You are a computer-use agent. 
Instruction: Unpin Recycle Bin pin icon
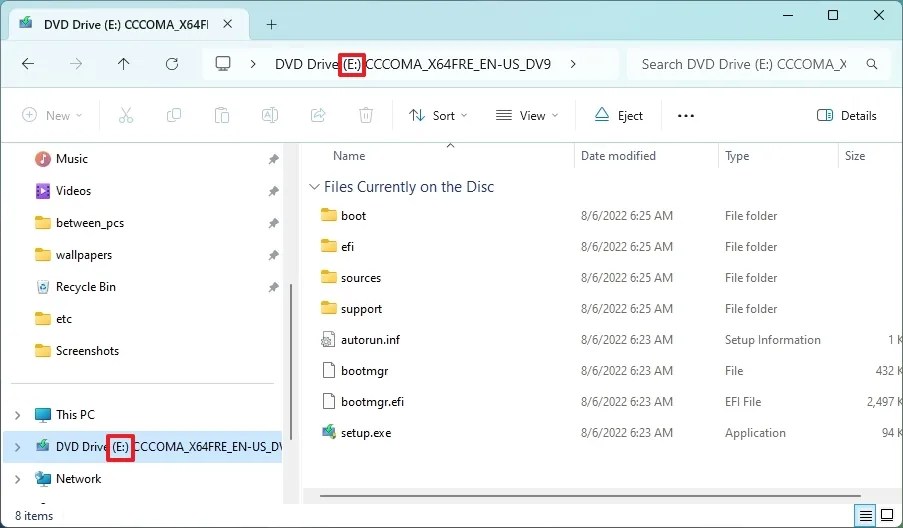point(274,287)
